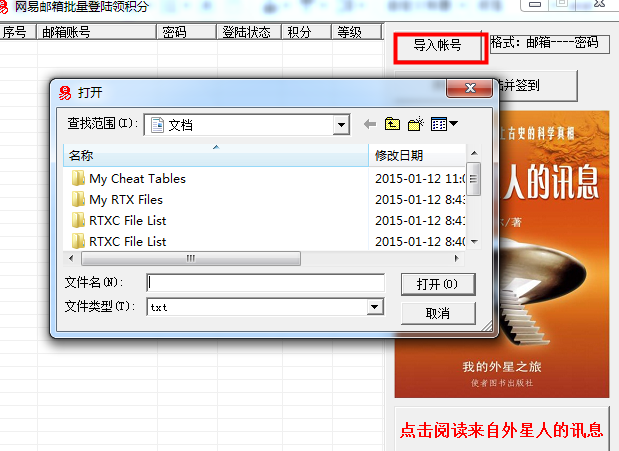
Task: Click the horizontal scrollbar thumb in file list
Action: [x=191, y=259]
